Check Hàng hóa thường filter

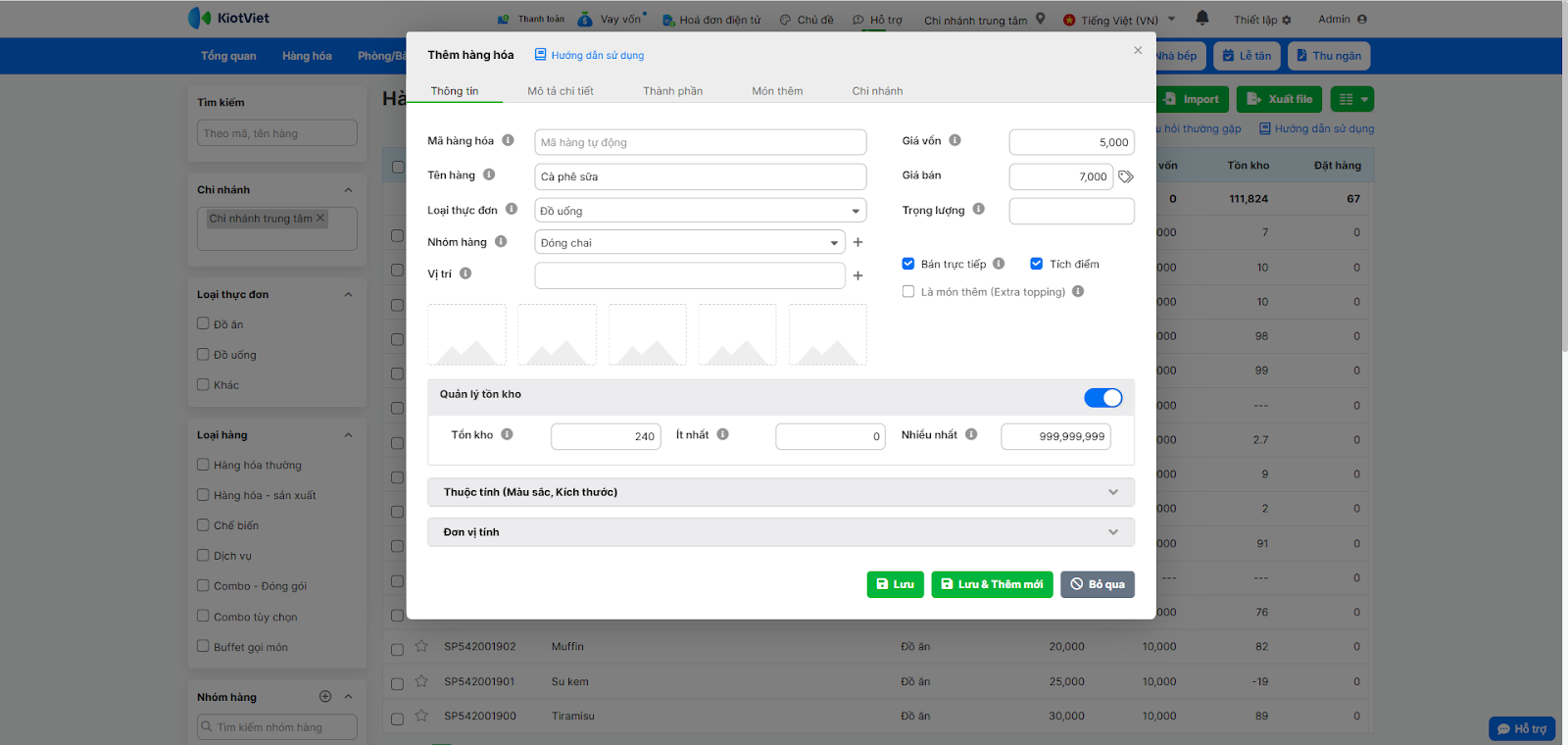pyautogui.click(x=203, y=465)
